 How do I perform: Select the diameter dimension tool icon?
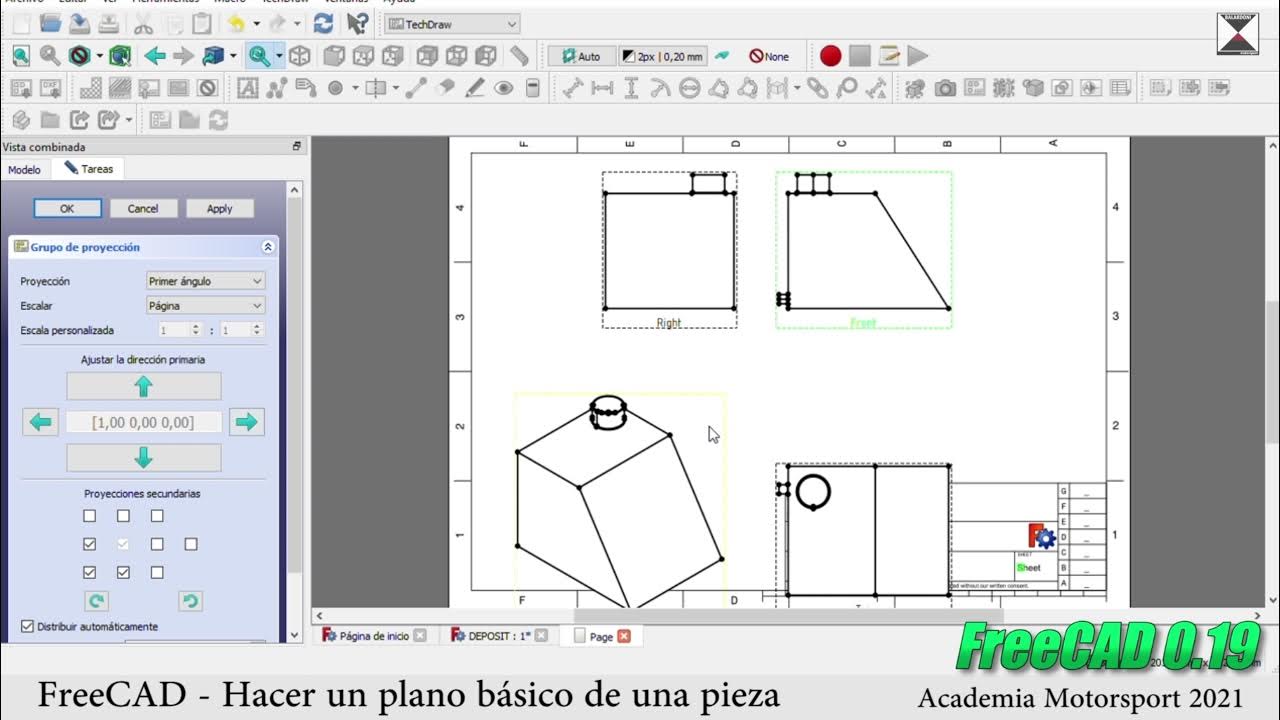pos(689,88)
